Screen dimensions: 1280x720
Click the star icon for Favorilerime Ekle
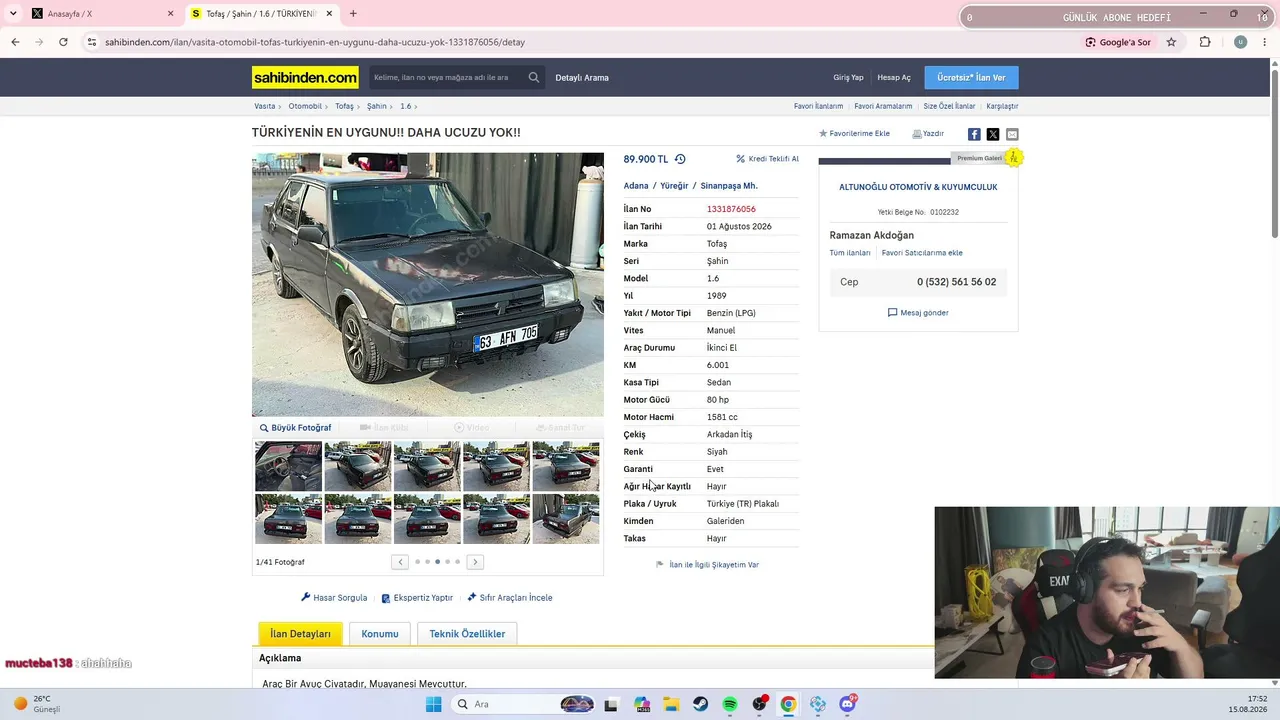pyautogui.click(x=823, y=134)
